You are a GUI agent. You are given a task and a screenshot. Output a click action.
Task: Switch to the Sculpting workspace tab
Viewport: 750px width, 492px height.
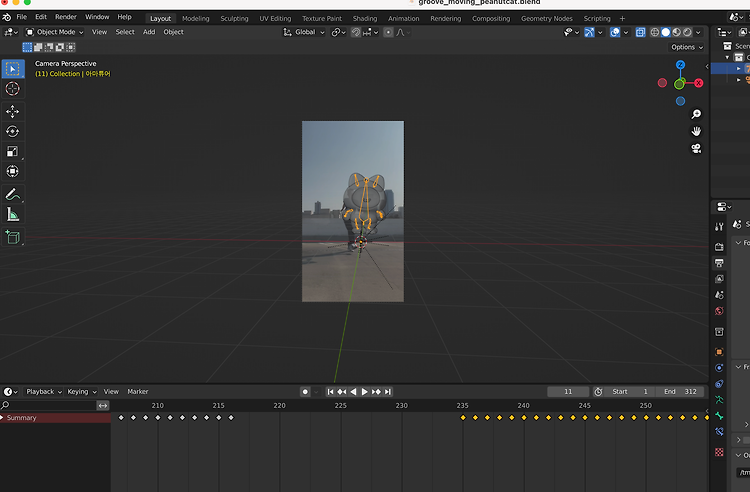point(234,18)
